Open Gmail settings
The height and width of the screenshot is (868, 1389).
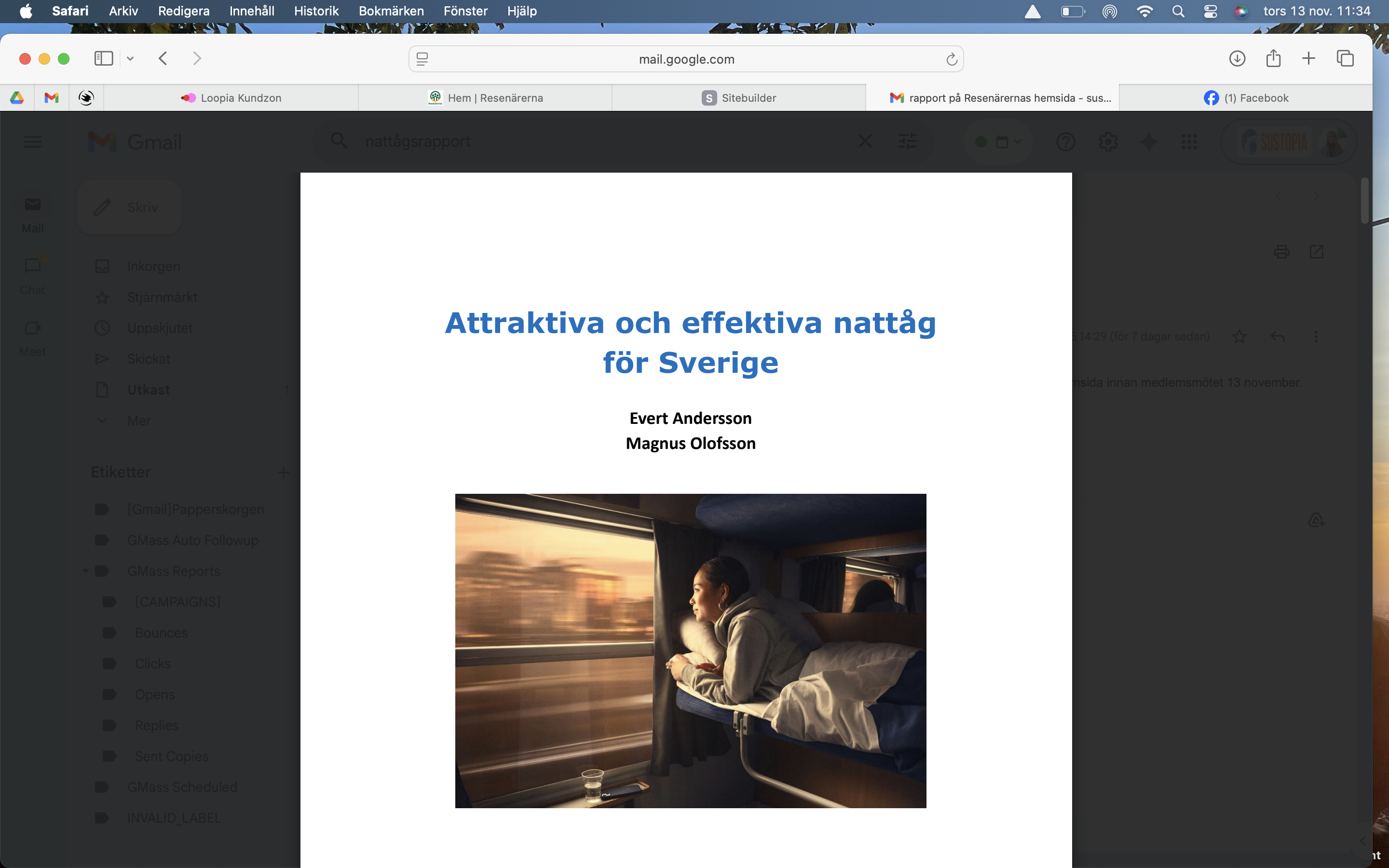coord(1107,141)
